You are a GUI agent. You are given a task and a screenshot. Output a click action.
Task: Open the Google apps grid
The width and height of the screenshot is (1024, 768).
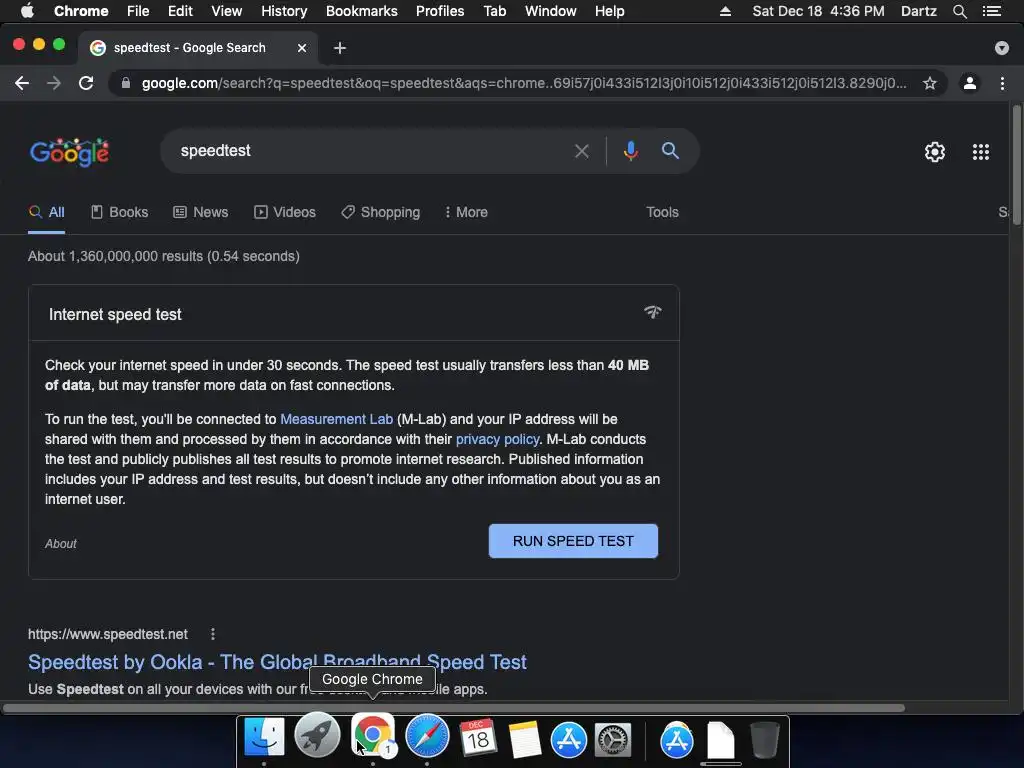click(x=981, y=152)
